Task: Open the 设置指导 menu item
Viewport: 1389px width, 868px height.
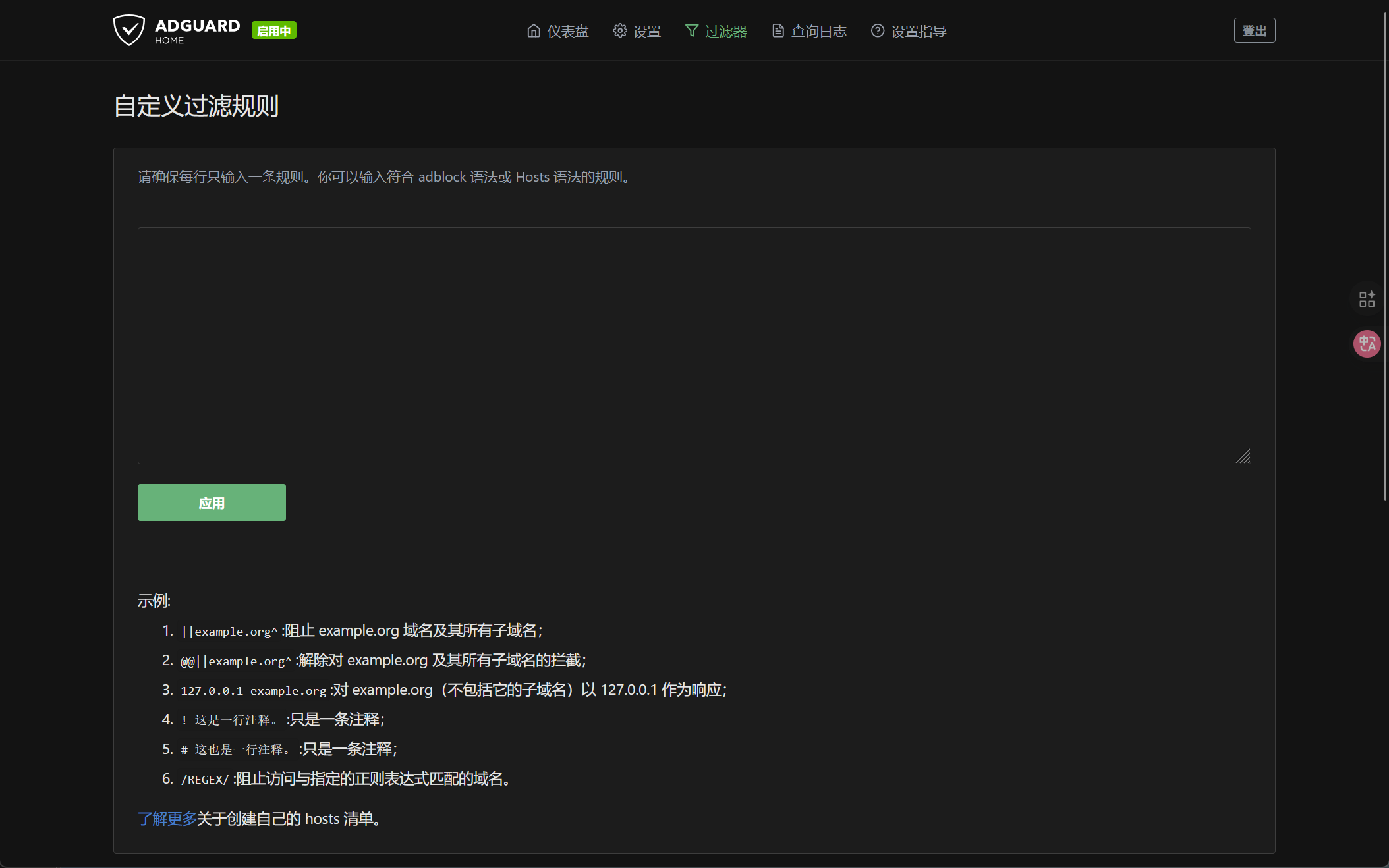Action: click(x=918, y=30)
